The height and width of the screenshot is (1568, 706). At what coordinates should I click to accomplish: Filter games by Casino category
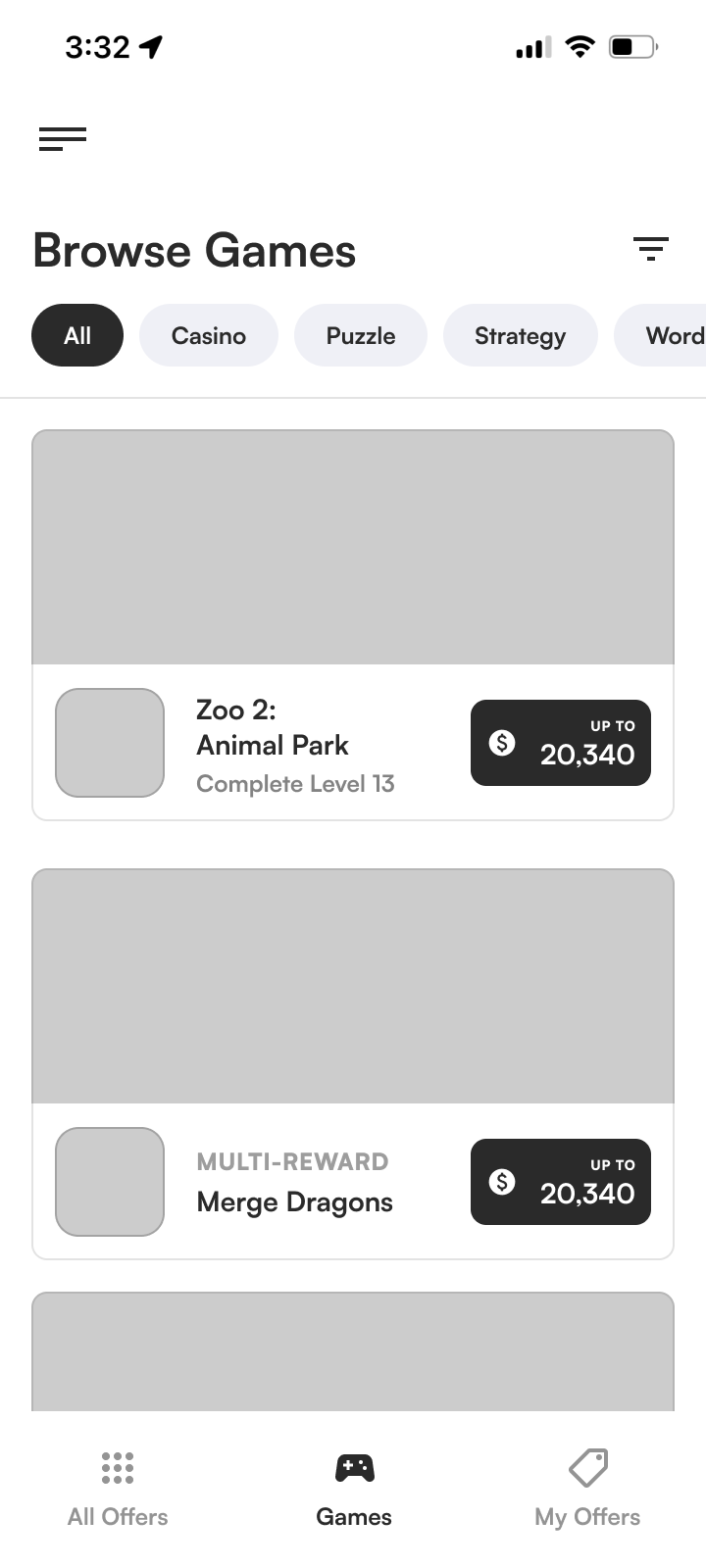209,335
